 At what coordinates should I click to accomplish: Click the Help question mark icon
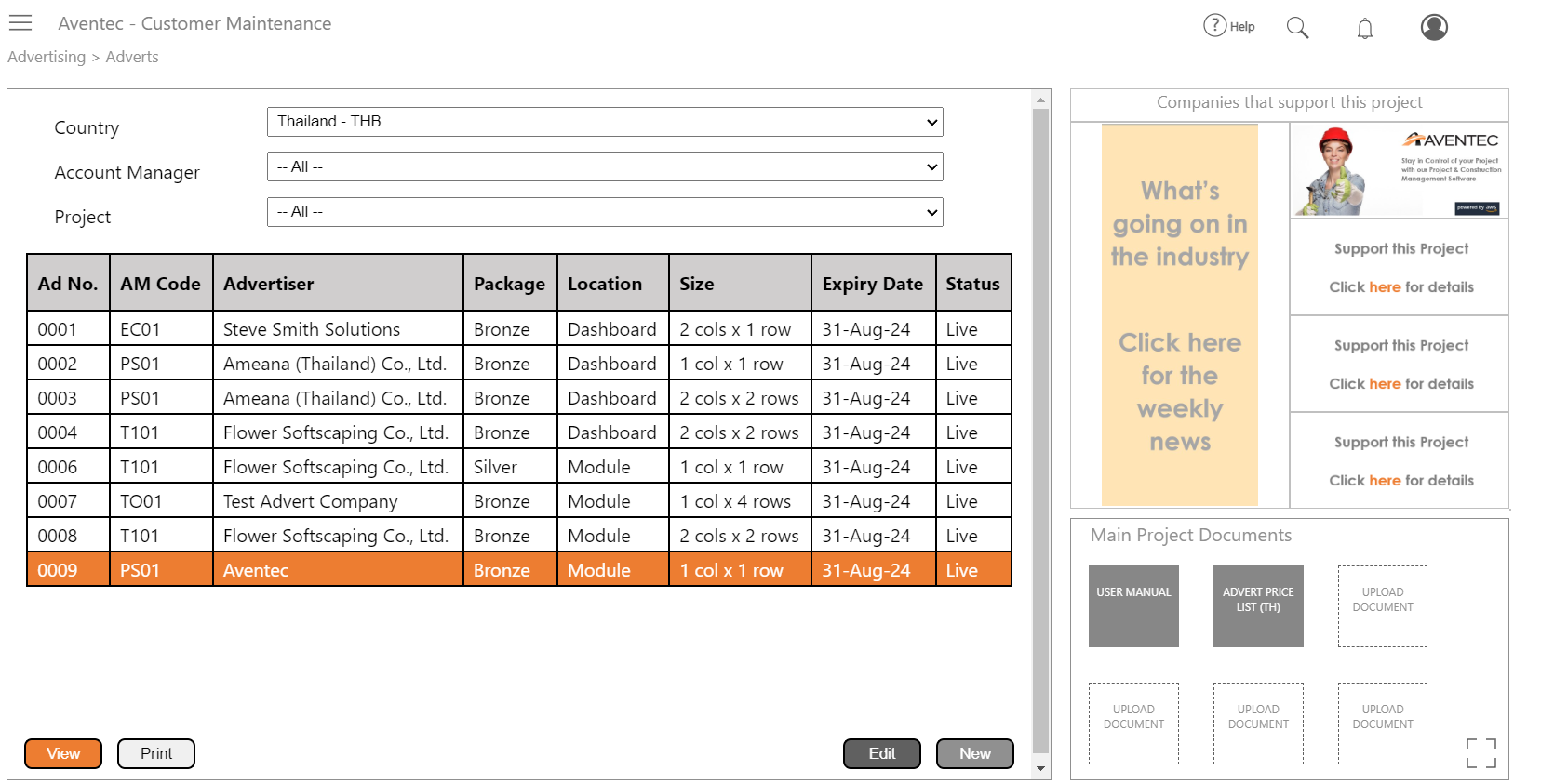point(1214,26)
